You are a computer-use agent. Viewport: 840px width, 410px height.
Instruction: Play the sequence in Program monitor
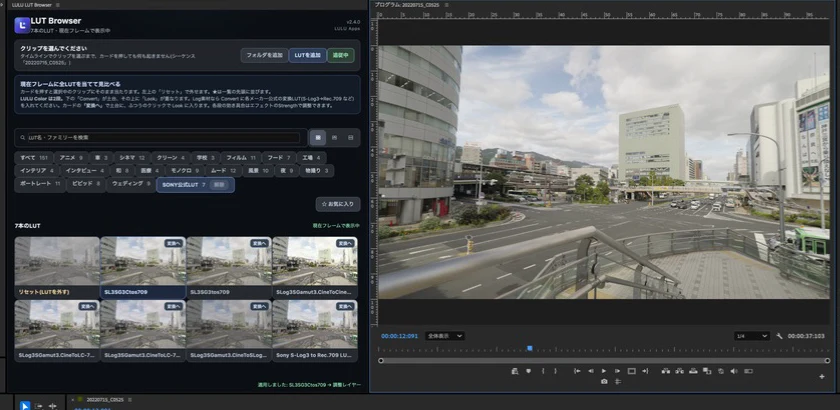[x=604, y=371]
